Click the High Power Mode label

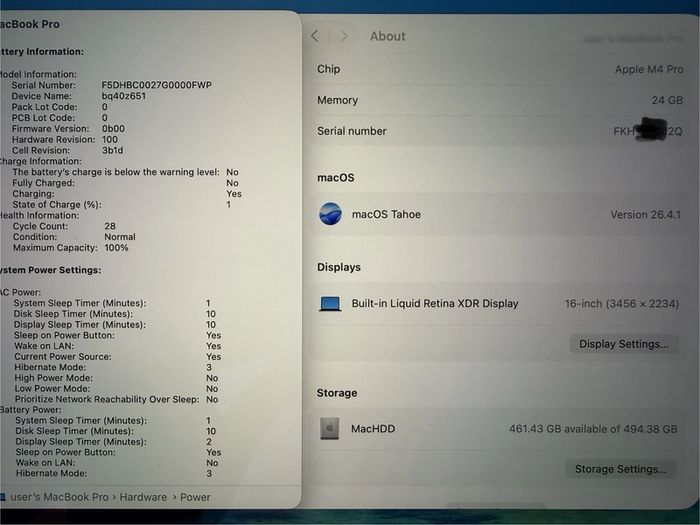(54, 378)
